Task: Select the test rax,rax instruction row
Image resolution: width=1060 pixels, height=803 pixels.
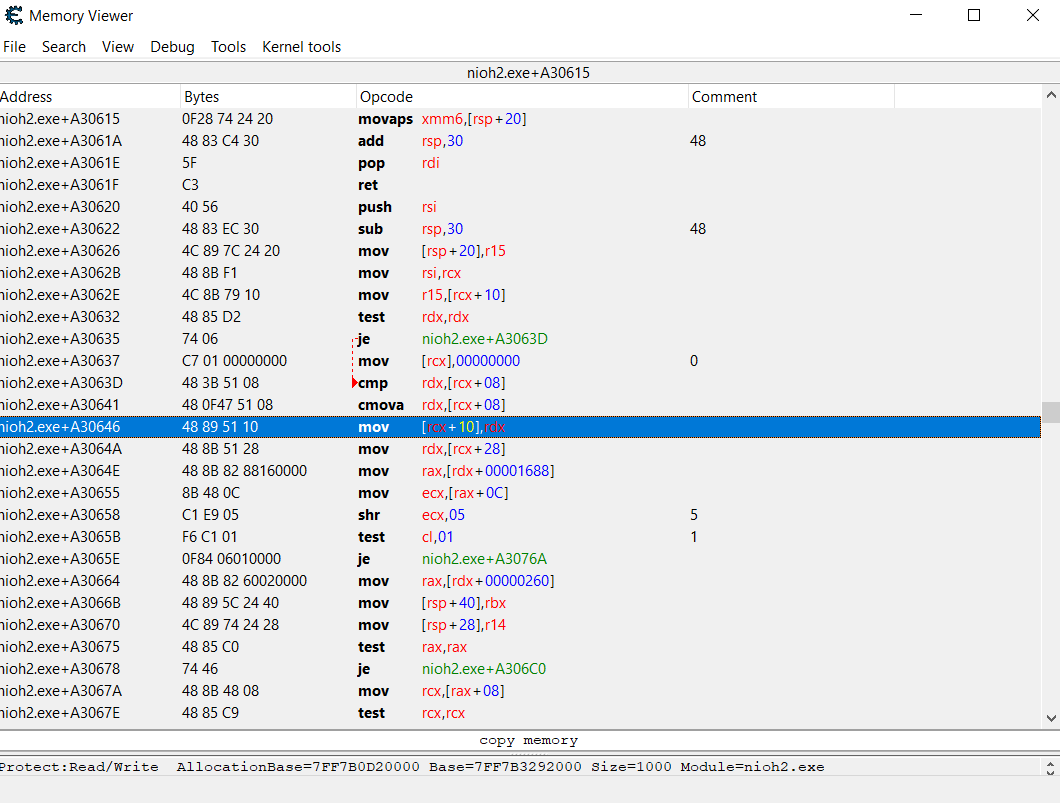Action: pos(521,647)
